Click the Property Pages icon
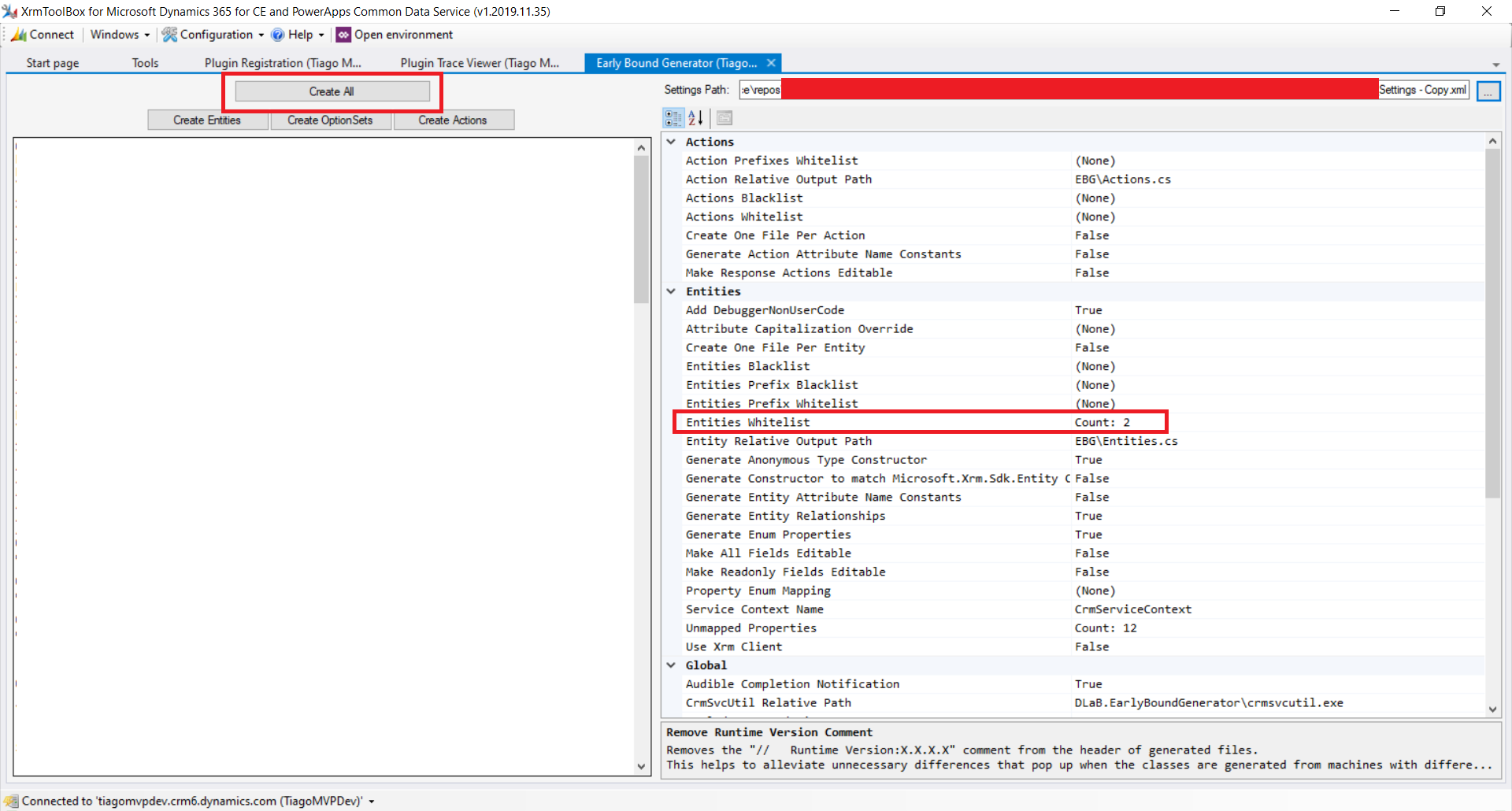1512x811 pixels. tap(724, 118)
